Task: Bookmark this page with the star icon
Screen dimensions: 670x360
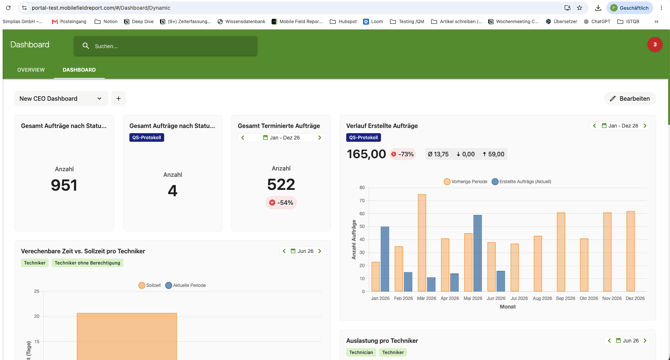Action: pyautogui.click(x=579, y=8)
